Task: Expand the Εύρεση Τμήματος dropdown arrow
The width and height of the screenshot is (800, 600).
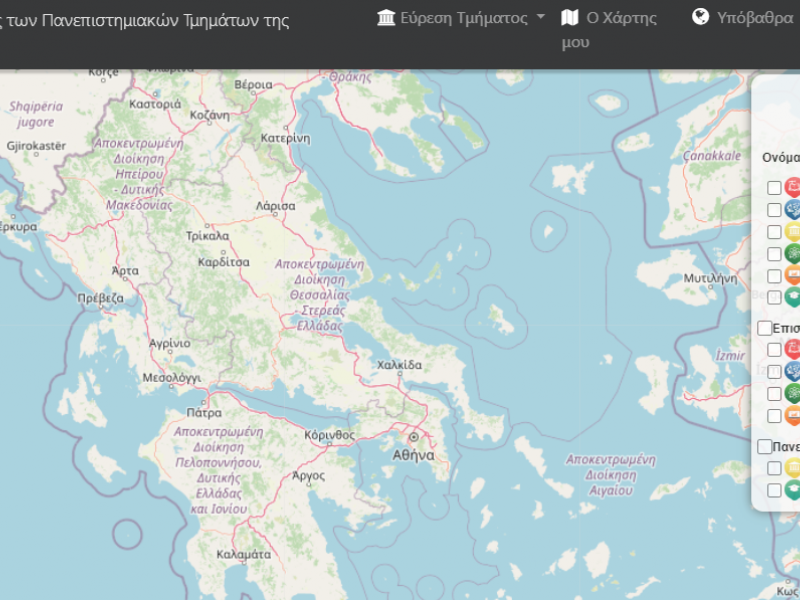Action: pyautogui.click(x=541, y=18)
